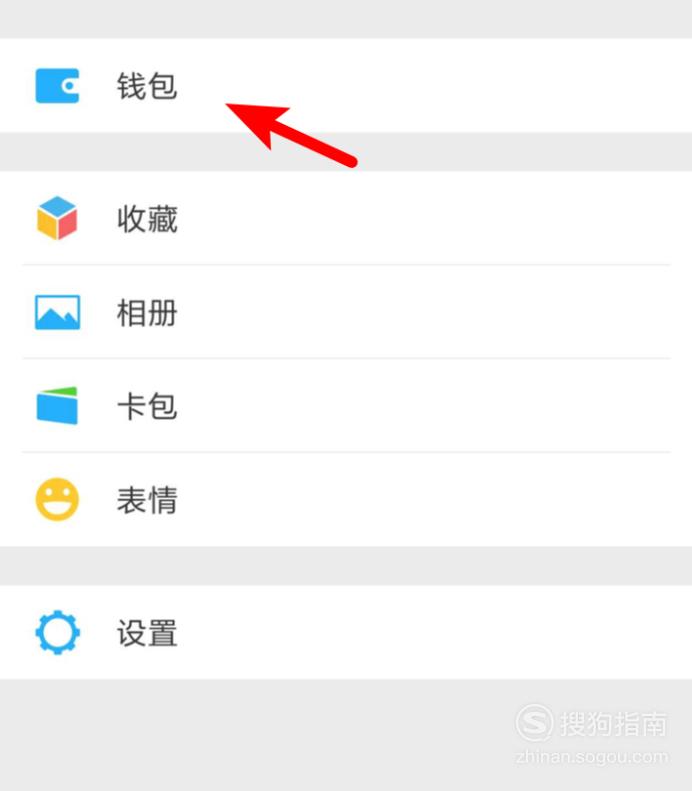Tap the blue card holder 卡包 icon

[57, 406]
